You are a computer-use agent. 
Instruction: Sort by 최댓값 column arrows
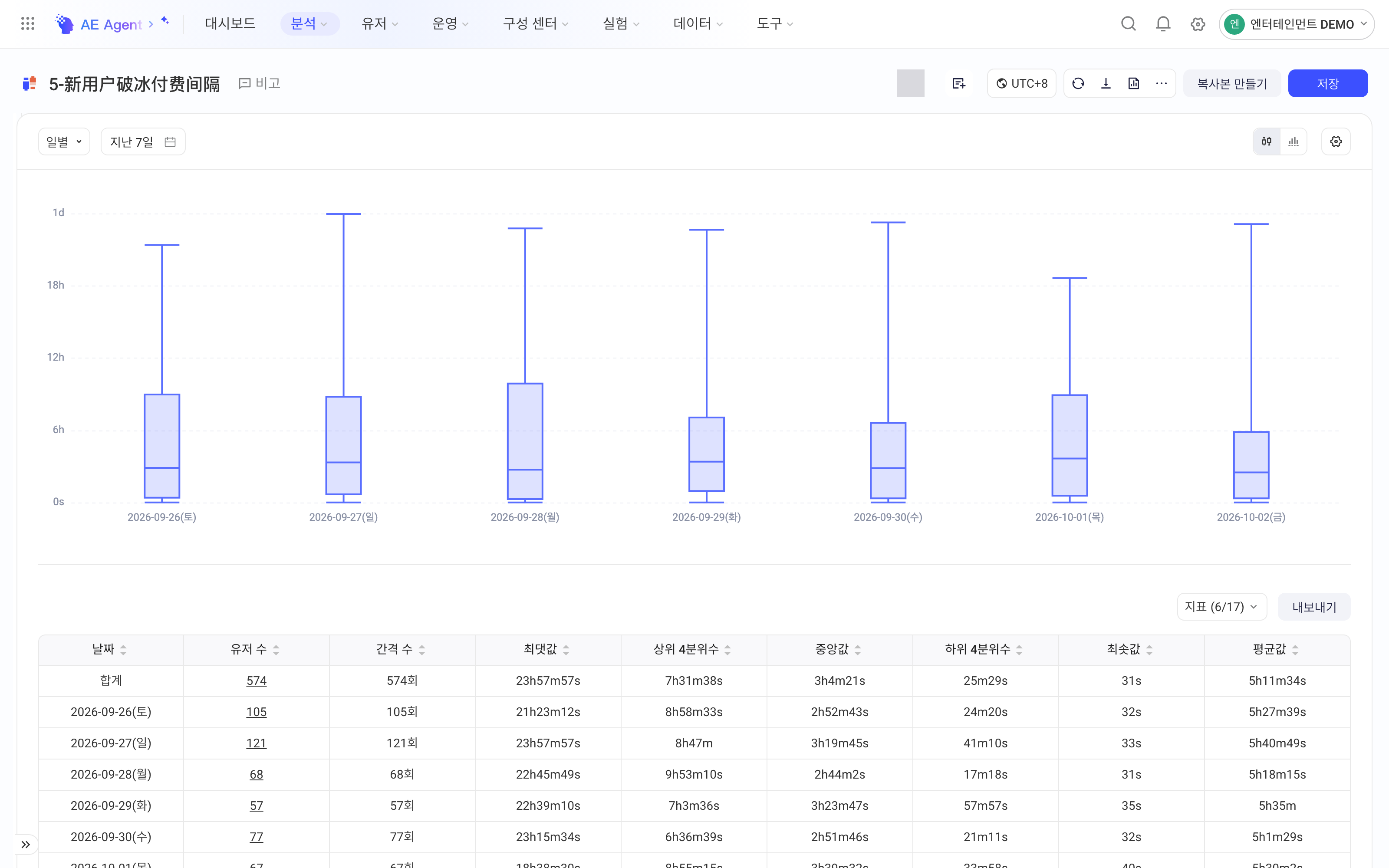pos(566,650)
